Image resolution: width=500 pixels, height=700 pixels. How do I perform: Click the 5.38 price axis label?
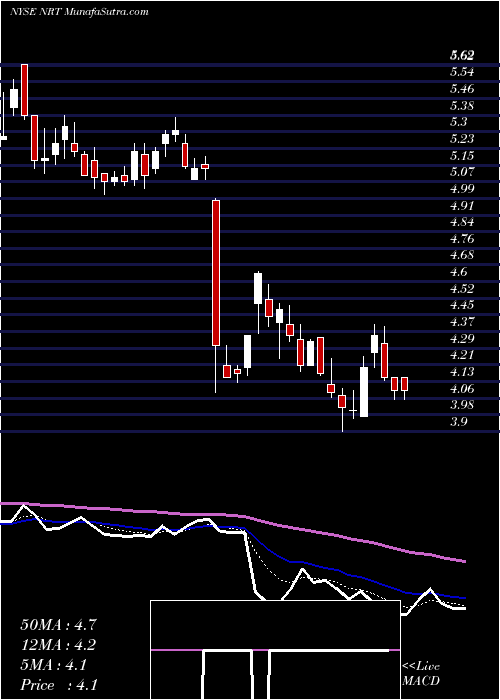pos(462,106)
